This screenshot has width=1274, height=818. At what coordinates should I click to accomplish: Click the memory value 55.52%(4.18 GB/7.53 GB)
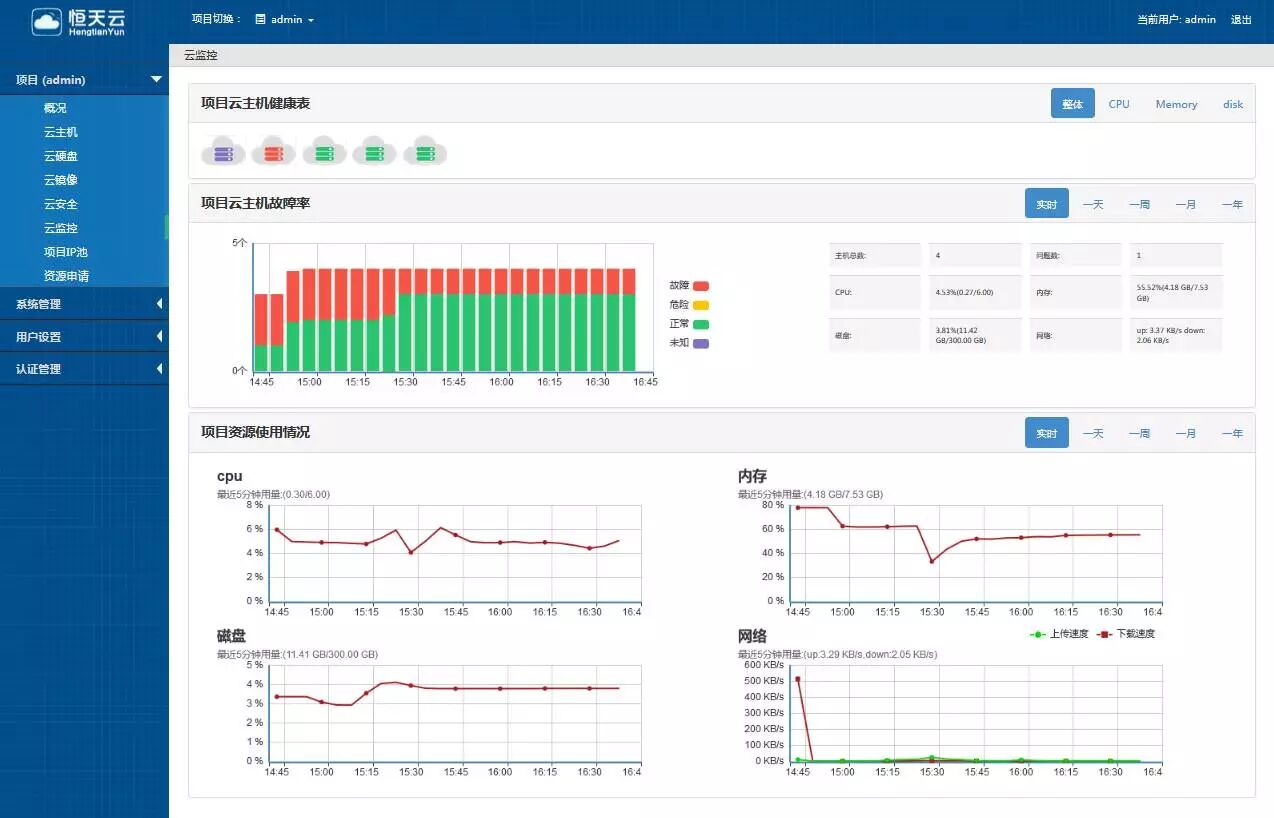tap(1171, 293)
